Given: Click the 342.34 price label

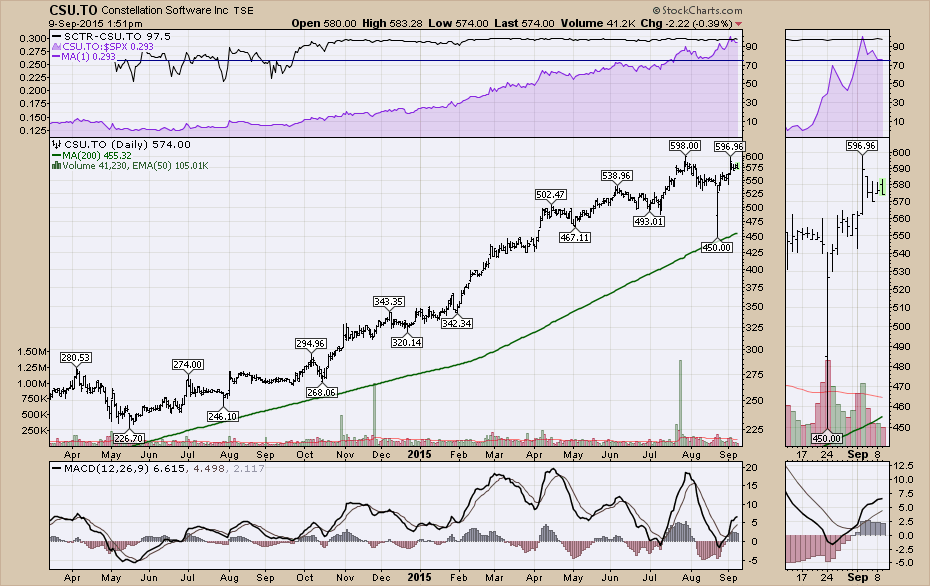Looking at the screenshot, I should [457, 323].
